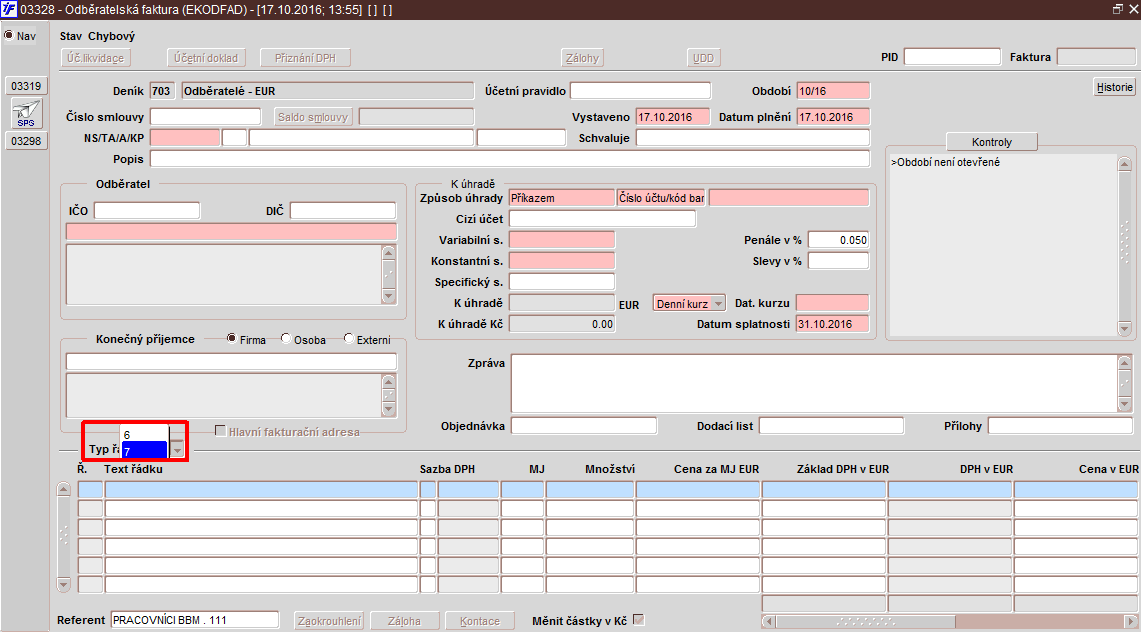Select the Firma radio button
The height and width of the screenshot is (632, 1141).
(232, 340)
